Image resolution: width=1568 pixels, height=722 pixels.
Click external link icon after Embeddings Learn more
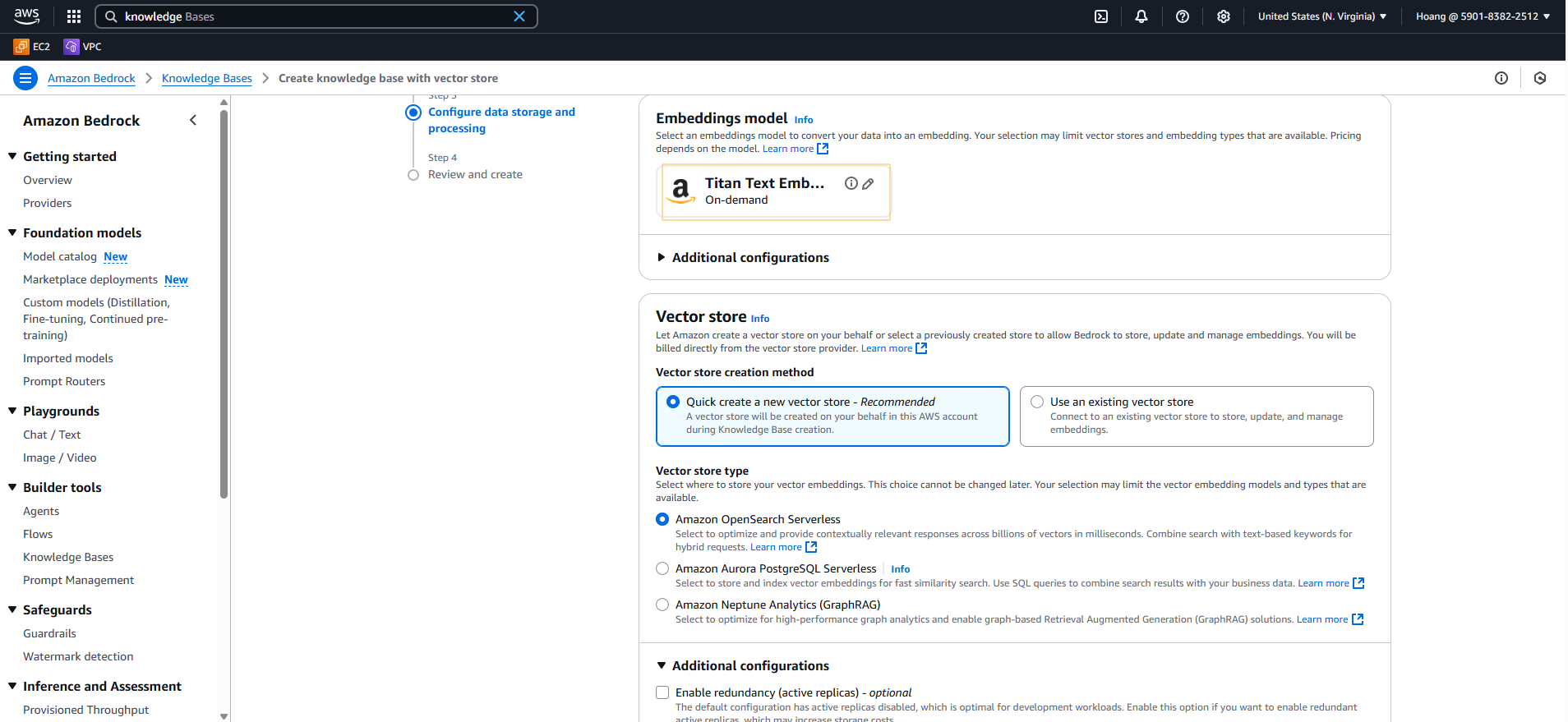pos(823,149)
